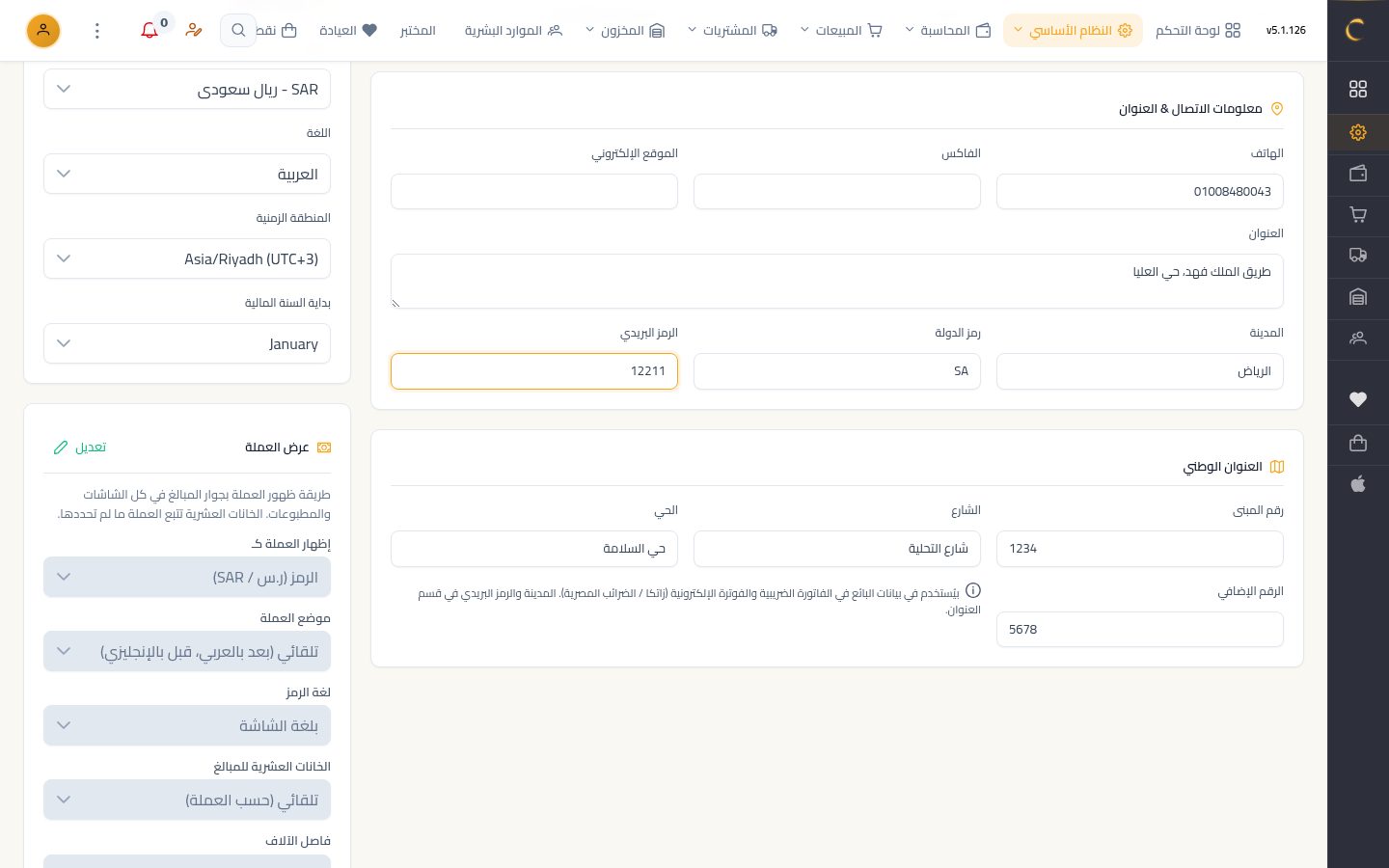Click the المدينة city field

point(1140,371)
